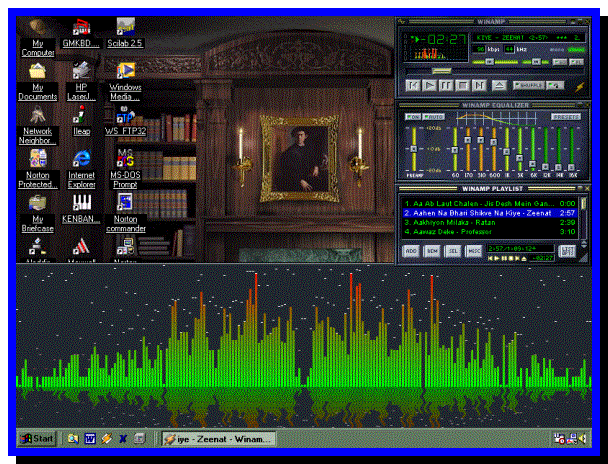The width and height of the screenshot is (608, 464).
Task: Stop playback in Winamp
Action: click(x=463, y=85)
